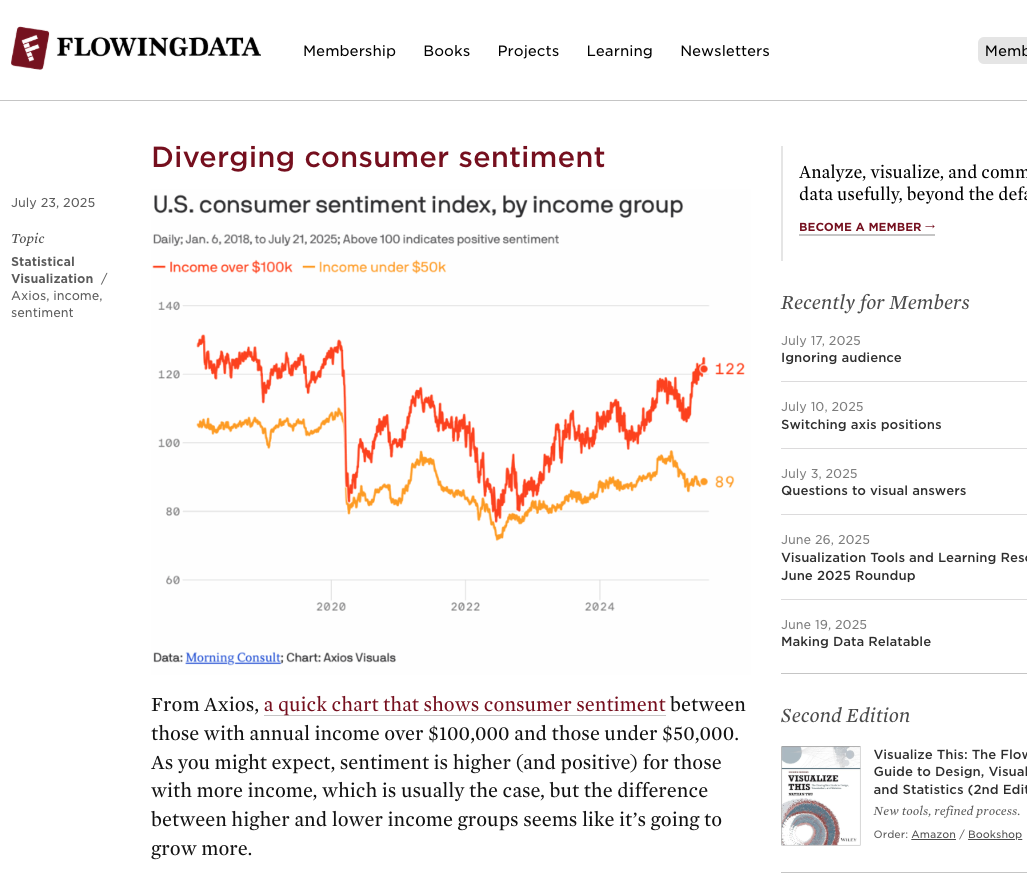Click the Visualize This book cover
1027x895 pixels.
coord(820,795)
